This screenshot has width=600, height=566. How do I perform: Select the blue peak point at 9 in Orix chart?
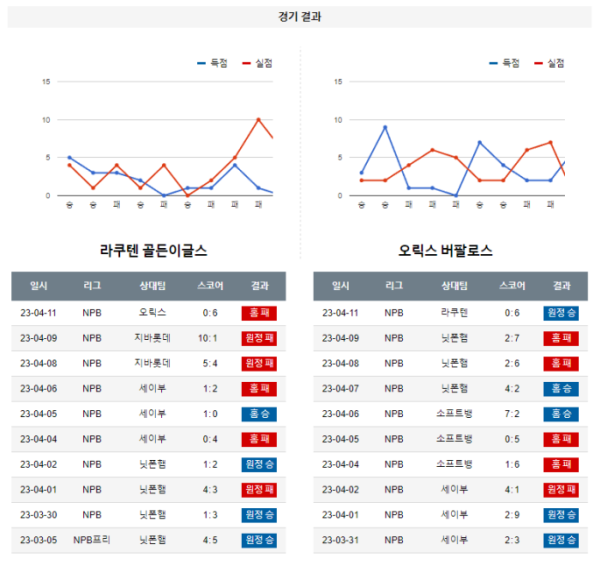tap(385, 127)
